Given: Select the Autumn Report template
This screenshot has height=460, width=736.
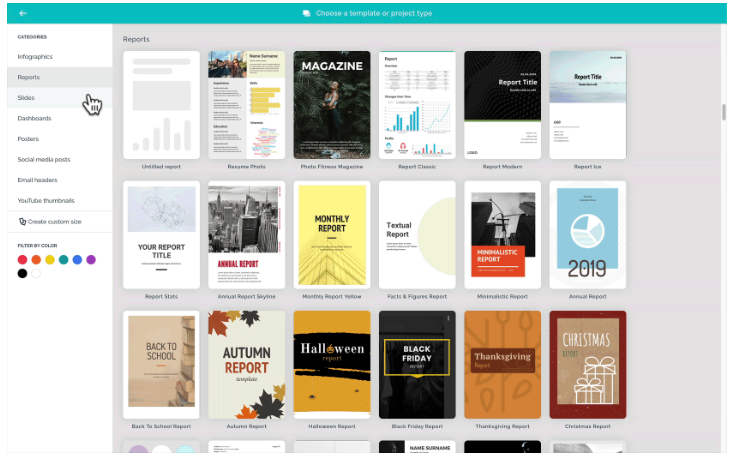Looking at the screenshot, I should click(246, 365).
